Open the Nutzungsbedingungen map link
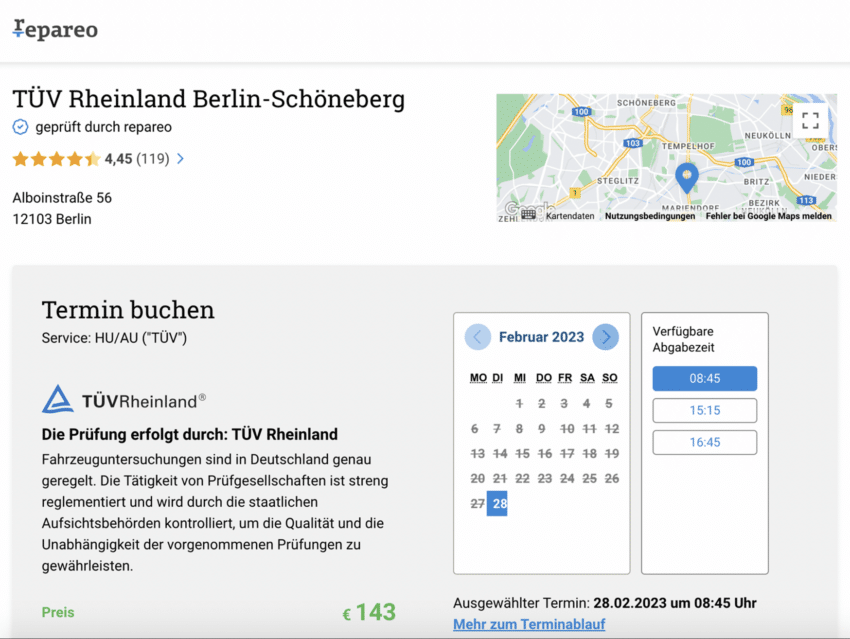The height and width of the screenshot is (639, 850). pos(650,216)
